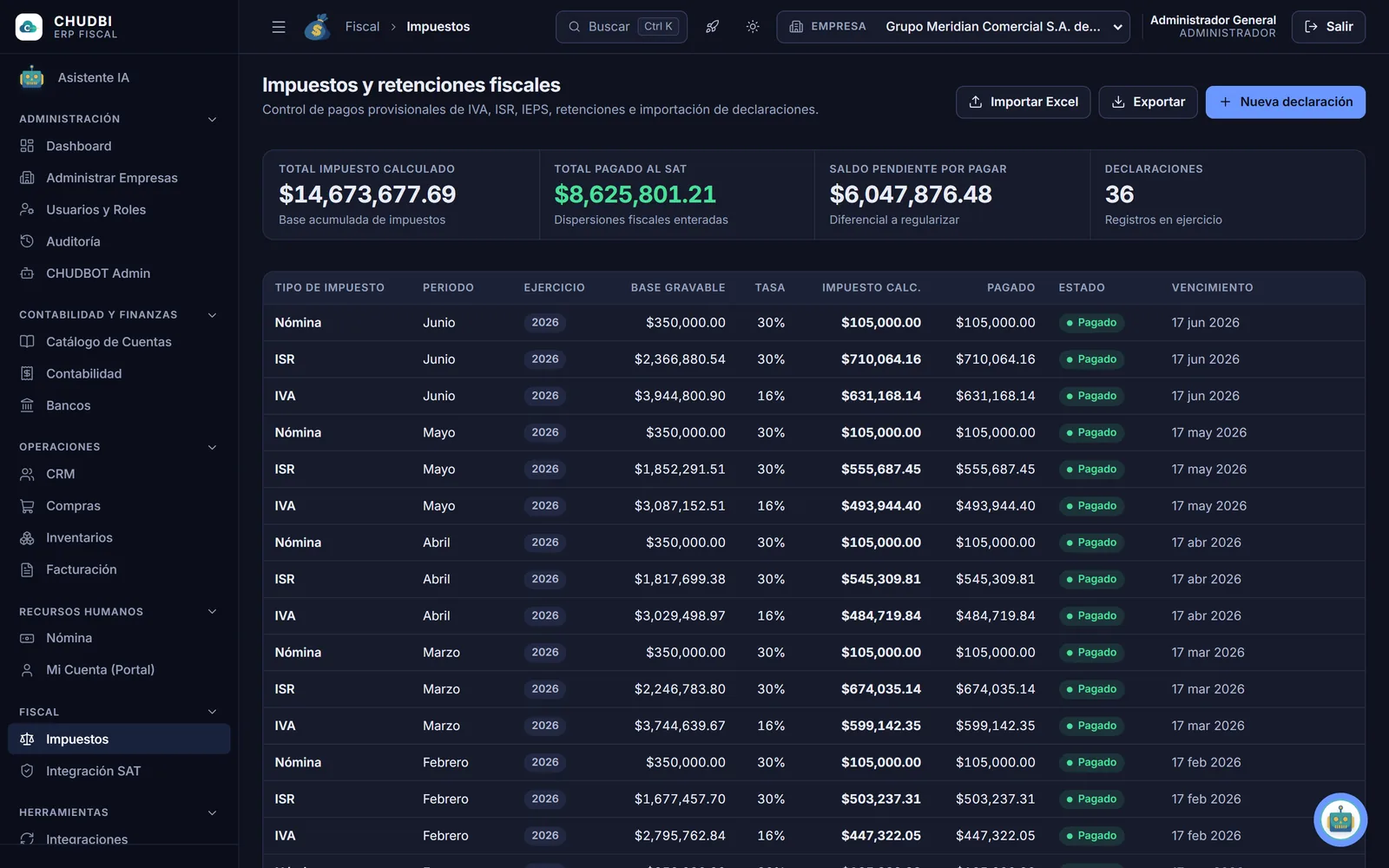
Task: Collapse the Fiscal section
Action: click(212, 712)
